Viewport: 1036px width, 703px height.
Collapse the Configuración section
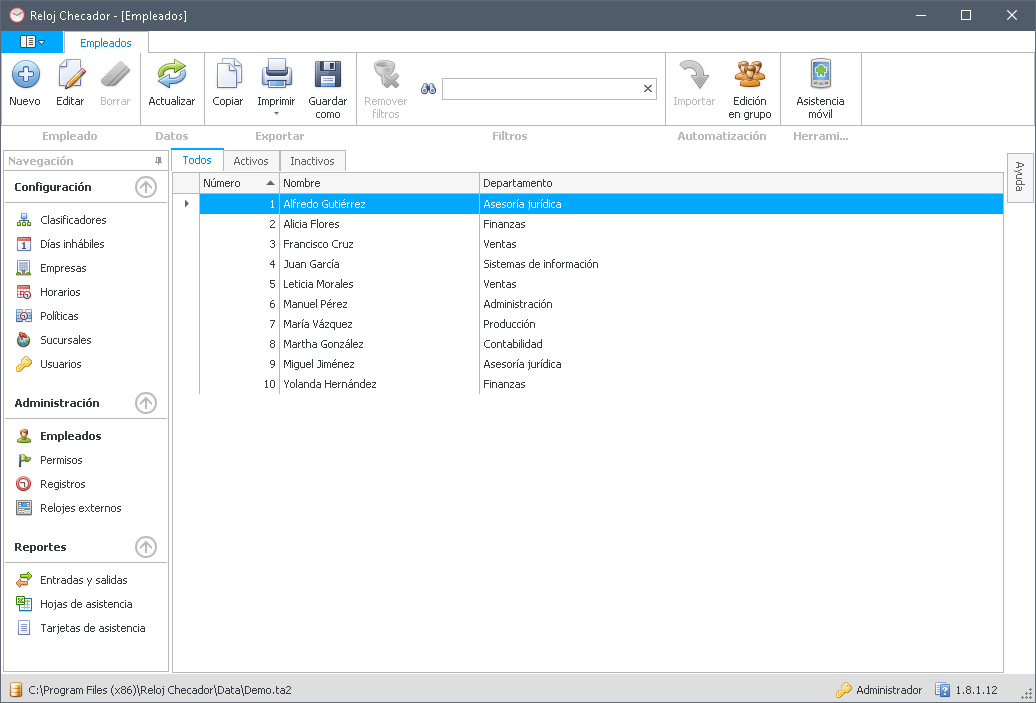[x=146, y=187]
